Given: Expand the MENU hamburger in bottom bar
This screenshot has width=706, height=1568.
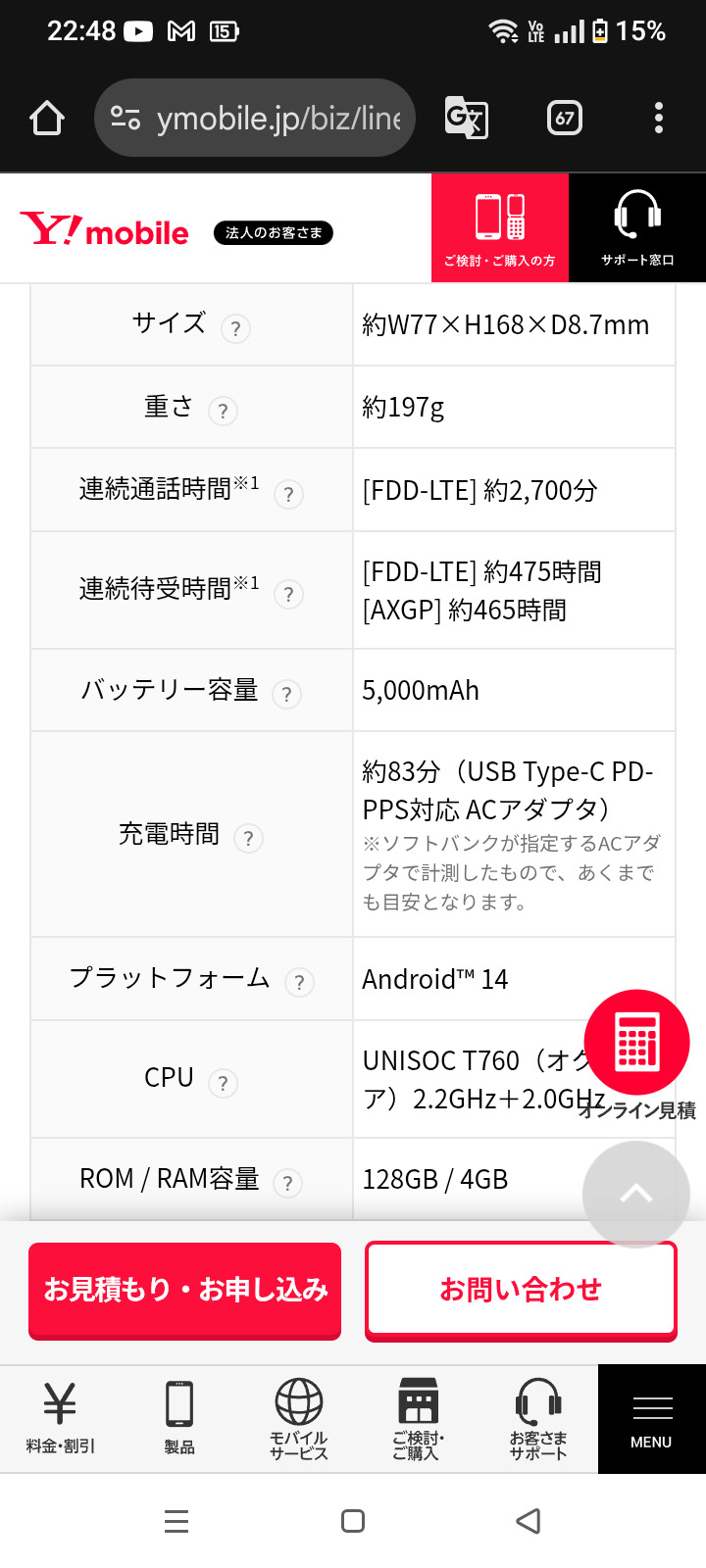Looking at the screenshot, I should pos(651,1419).
